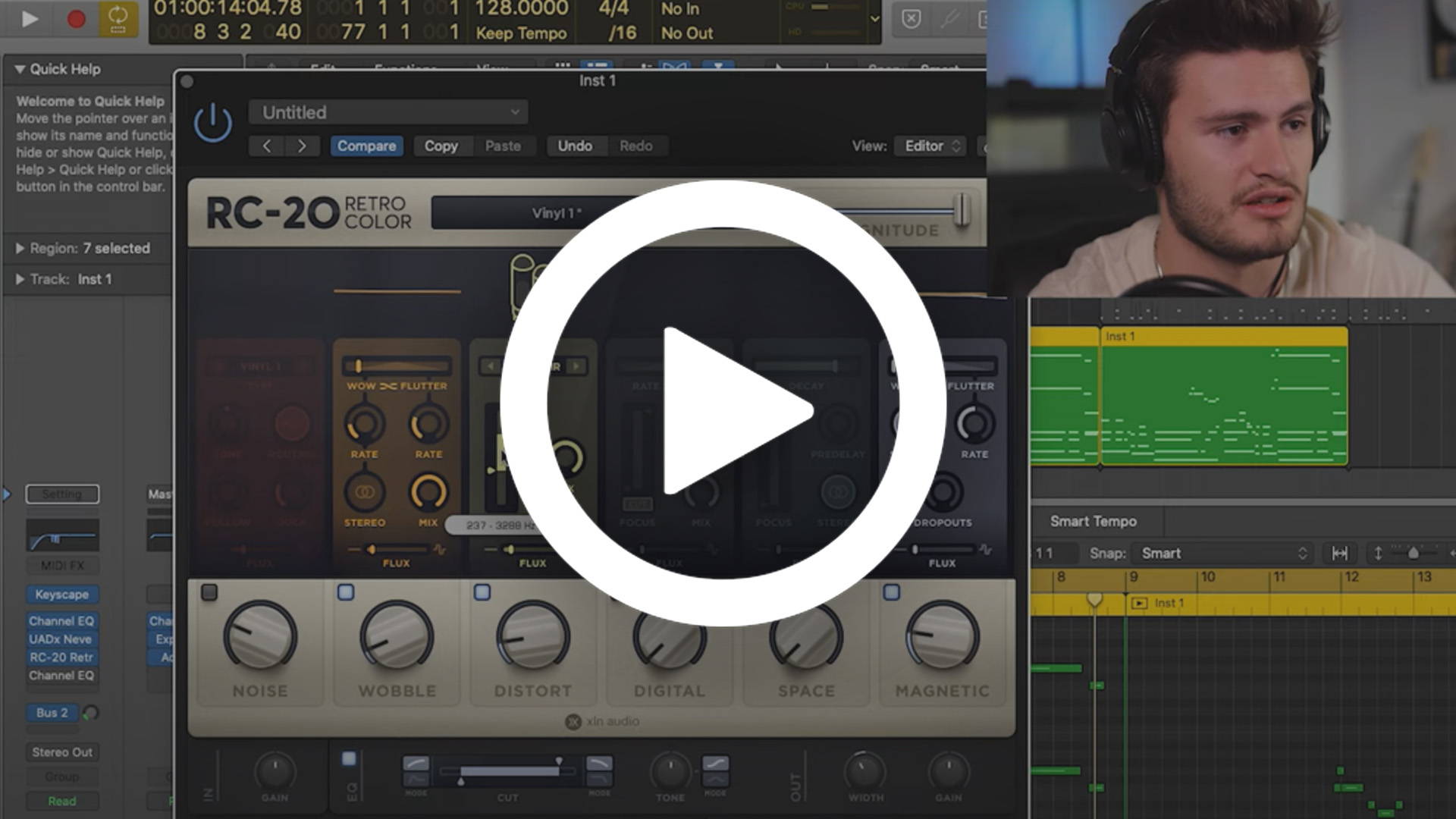
Task: Open the UADx Neve insert slot
Action: point(62,639)
